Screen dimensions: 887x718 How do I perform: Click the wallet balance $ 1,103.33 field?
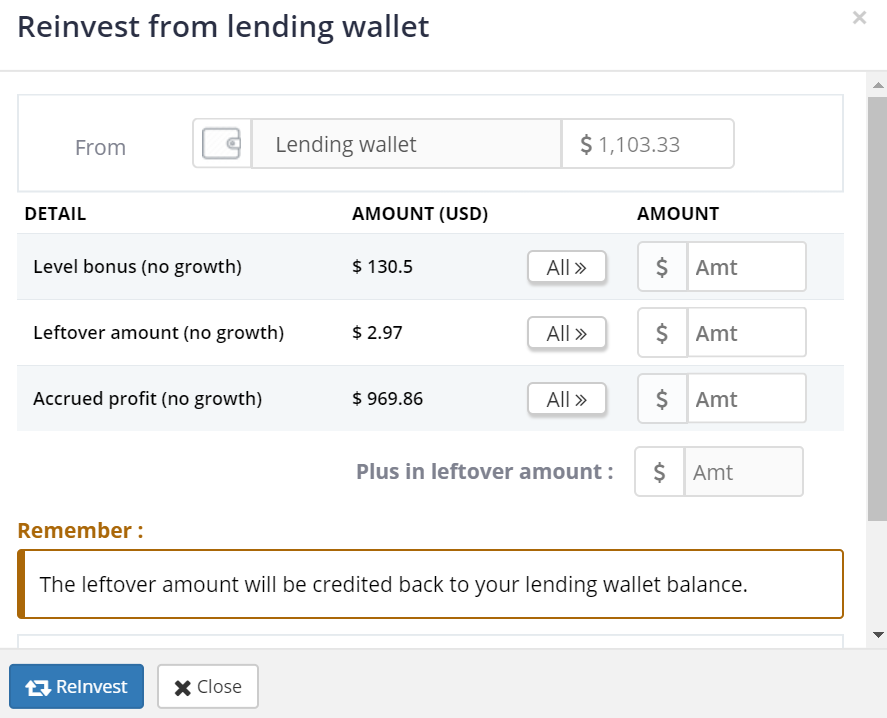(x=648, y=144)
